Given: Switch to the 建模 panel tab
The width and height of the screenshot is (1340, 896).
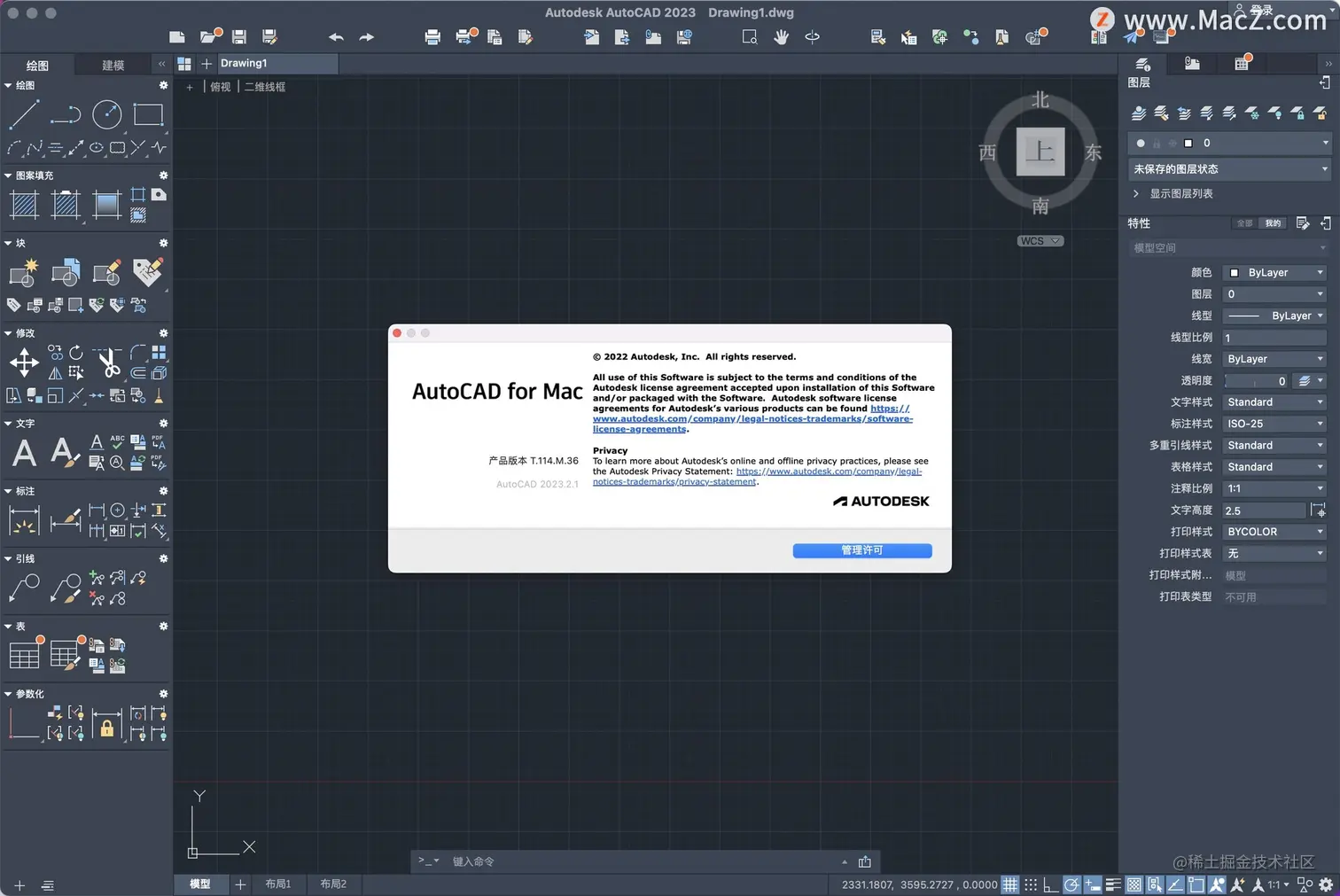Looking at the screenshot, I should (113, 66).
